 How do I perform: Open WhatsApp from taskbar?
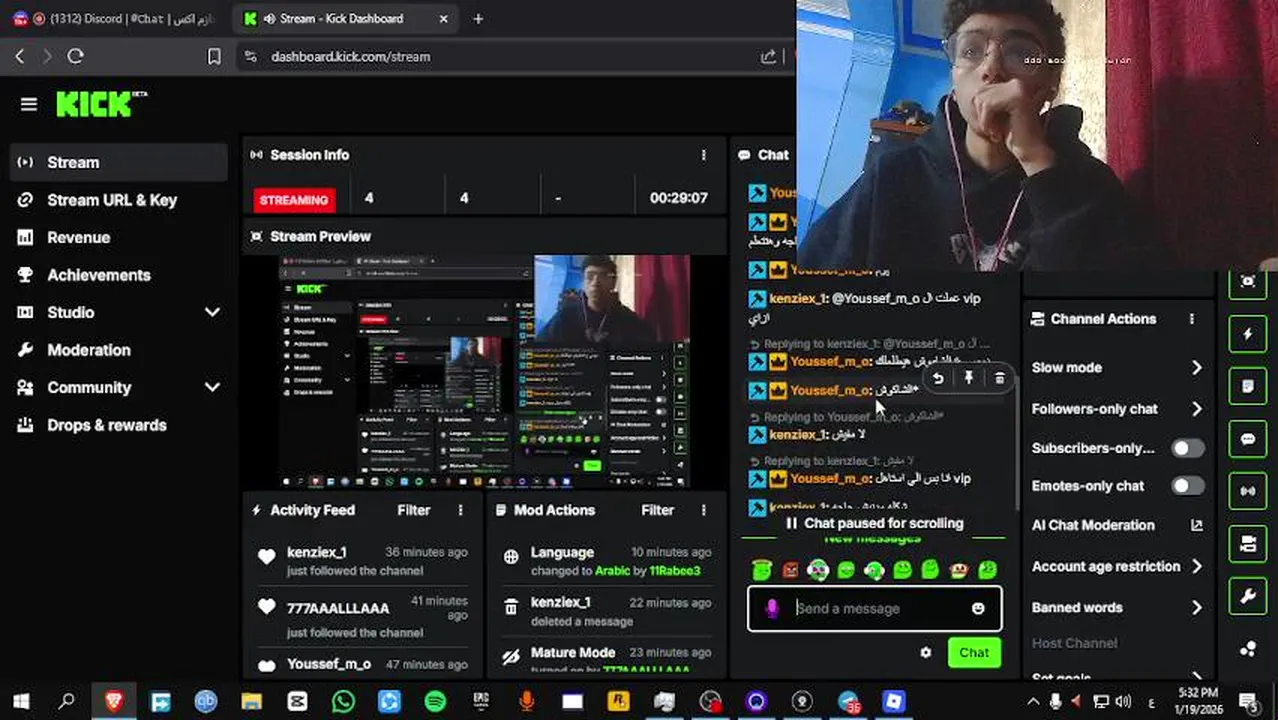(343, 701)
